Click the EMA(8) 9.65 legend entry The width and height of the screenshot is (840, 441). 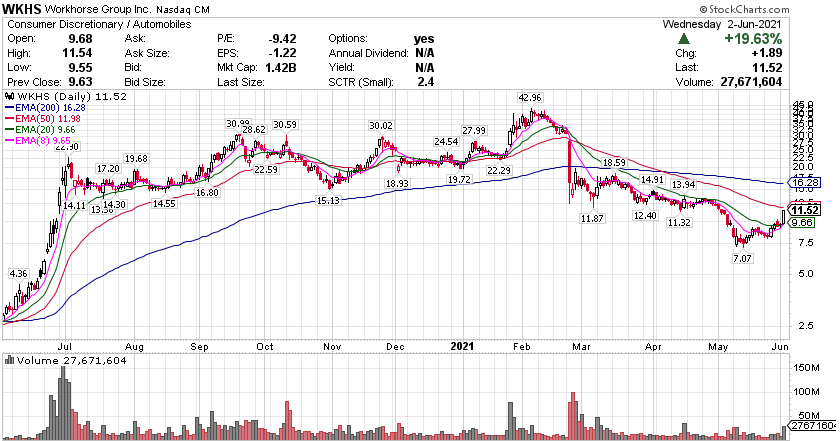pos(38,140)
